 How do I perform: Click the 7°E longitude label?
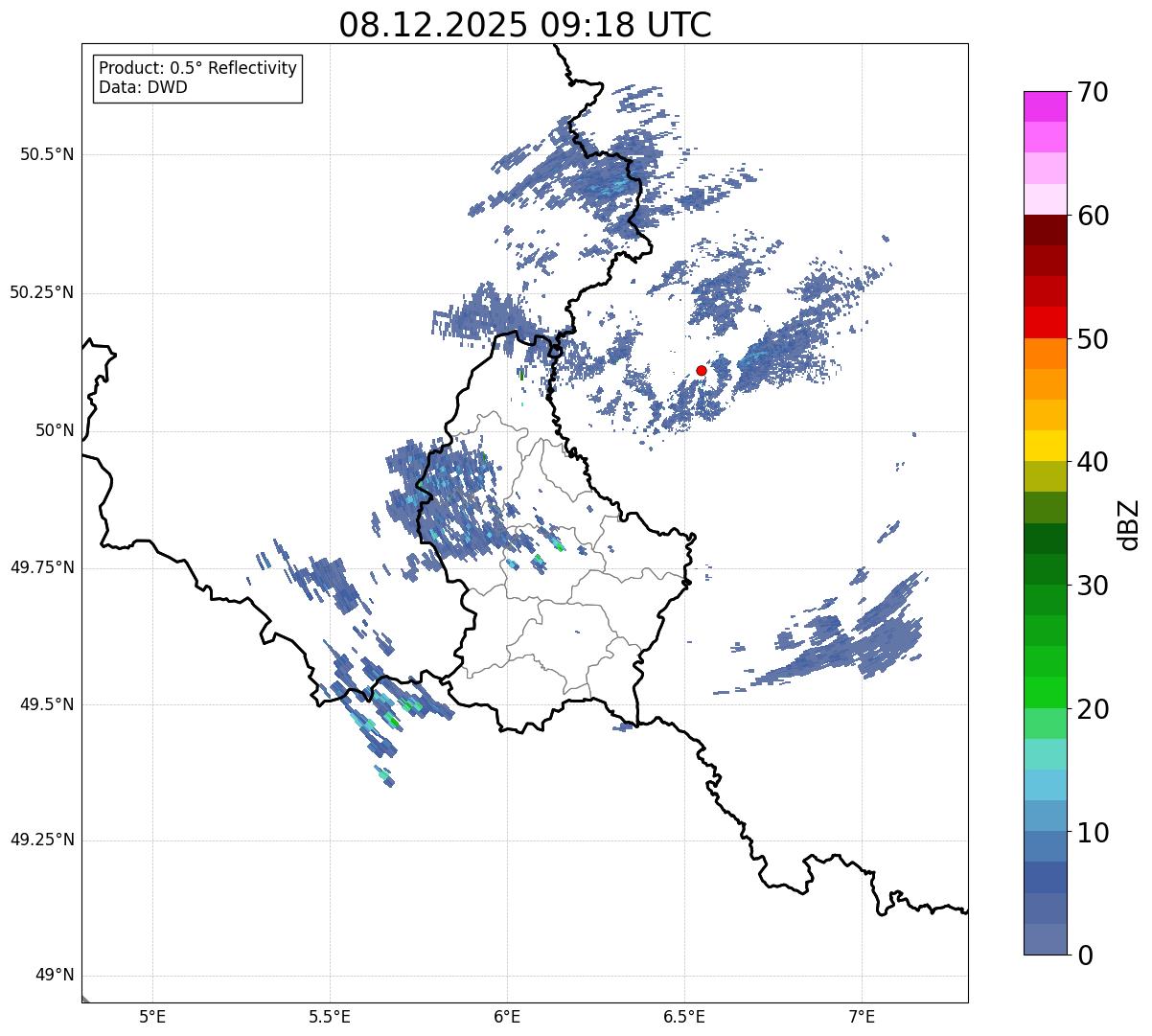862,1016
